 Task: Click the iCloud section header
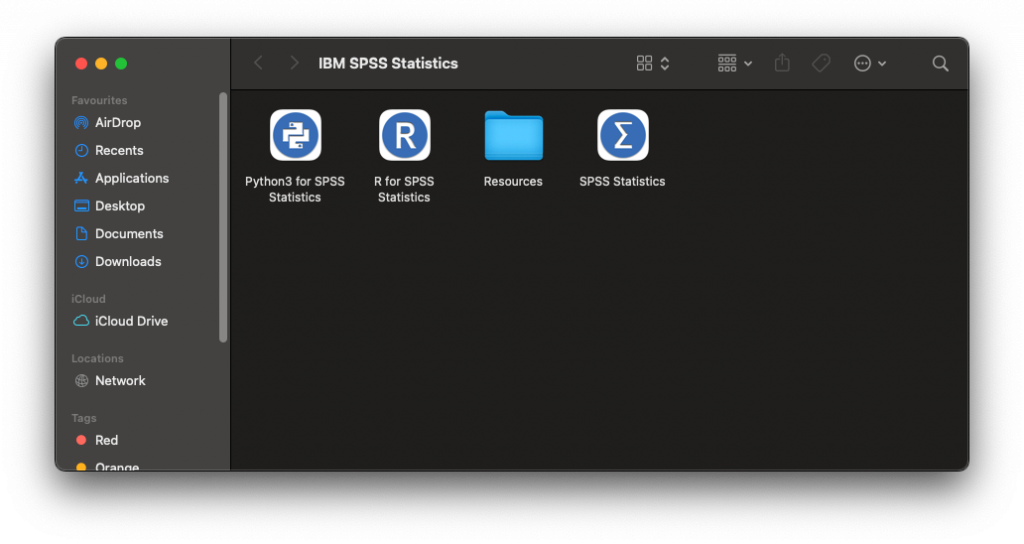pyautogui.click(x=88, y=299)
